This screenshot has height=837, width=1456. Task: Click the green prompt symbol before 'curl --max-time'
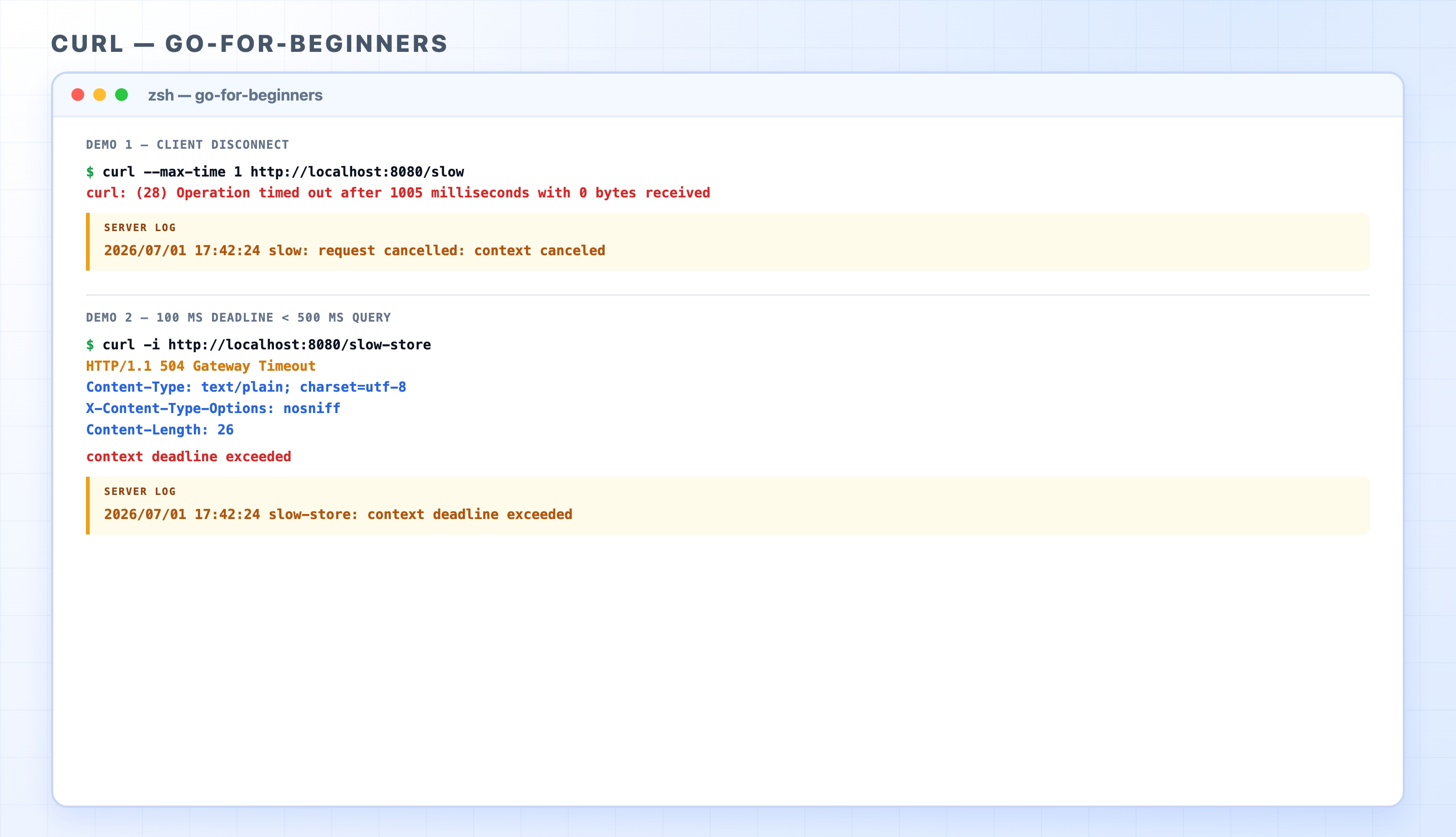click(90, 172)
